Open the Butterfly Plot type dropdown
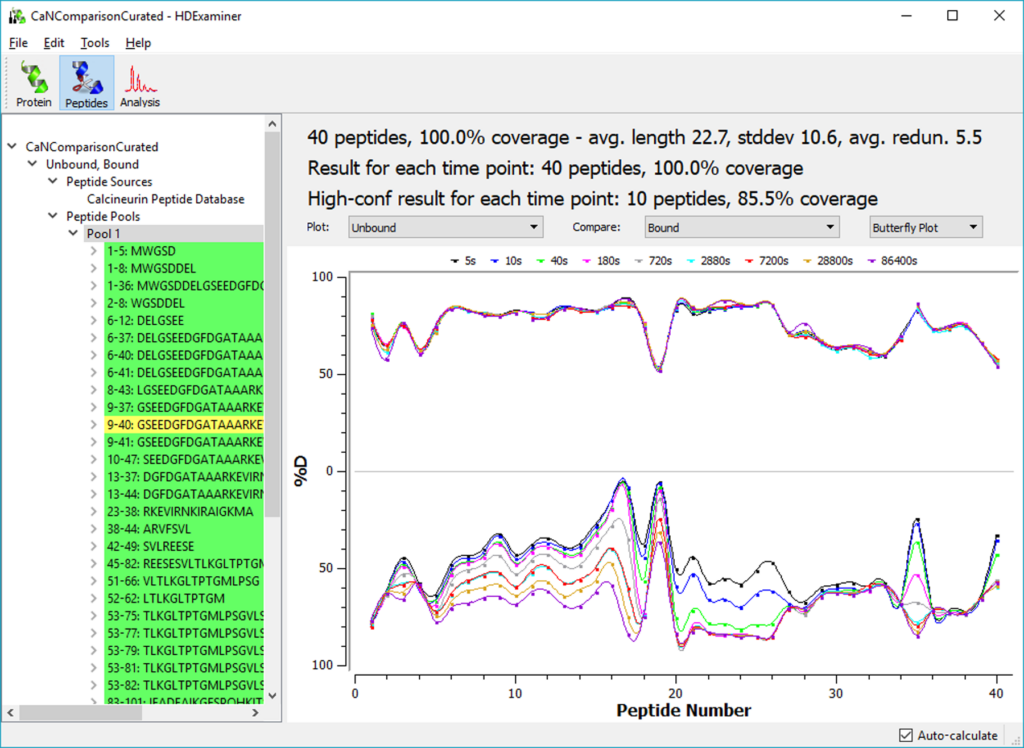 coord(926,227)
